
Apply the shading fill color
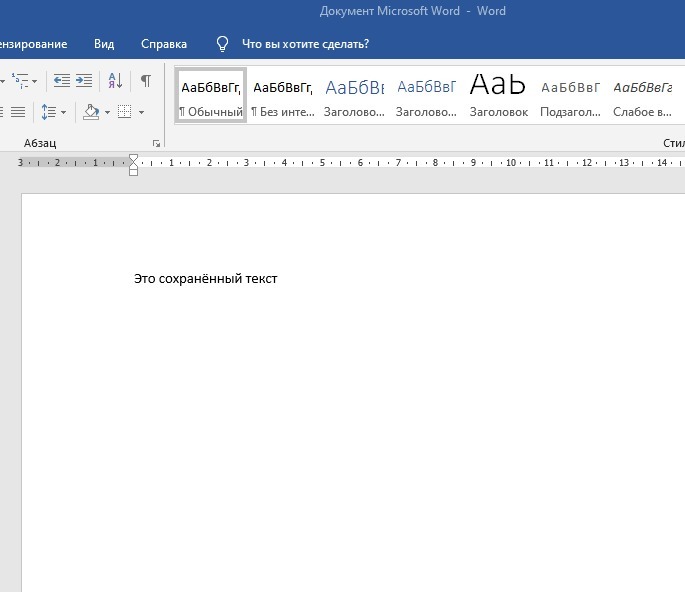[90, 112]
